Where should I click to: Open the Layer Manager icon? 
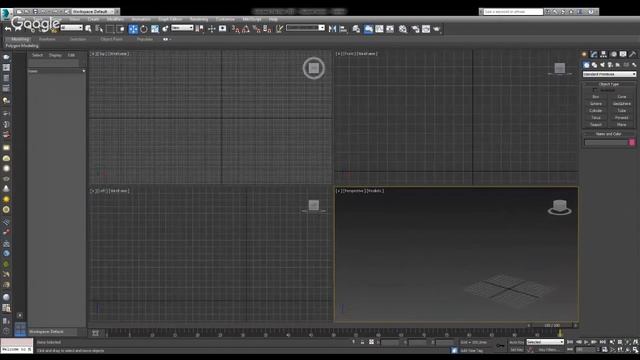click(356, 29)
